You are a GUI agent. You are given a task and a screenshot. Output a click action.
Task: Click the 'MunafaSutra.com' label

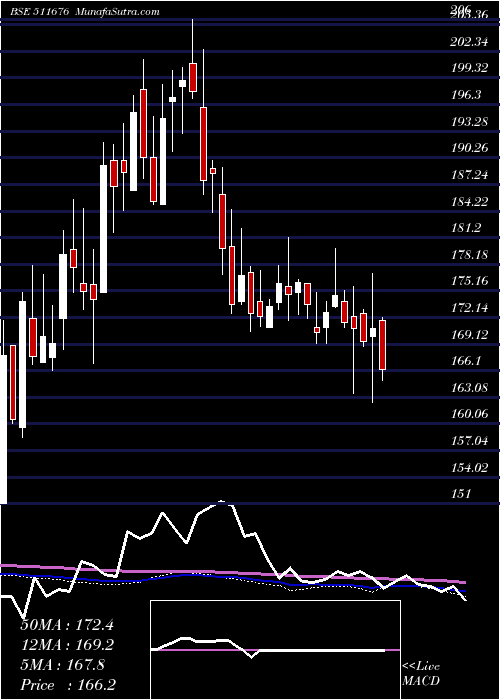coord(118,12)
